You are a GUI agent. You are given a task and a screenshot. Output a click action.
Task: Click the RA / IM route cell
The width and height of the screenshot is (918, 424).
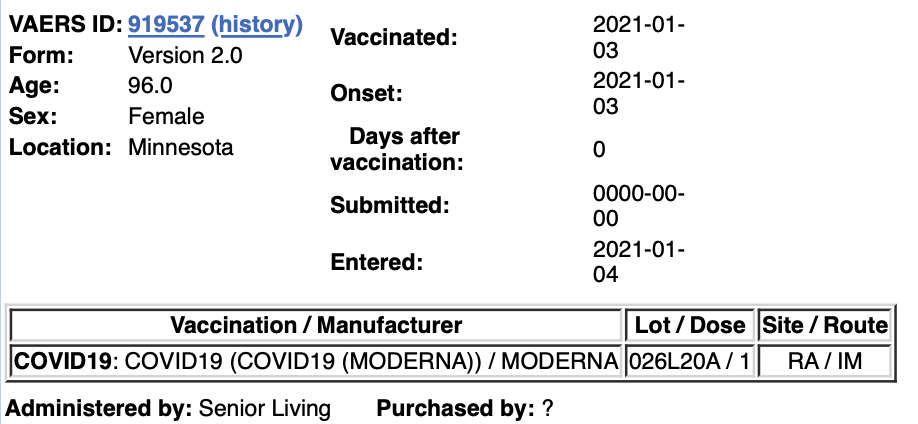coord(824,361)
